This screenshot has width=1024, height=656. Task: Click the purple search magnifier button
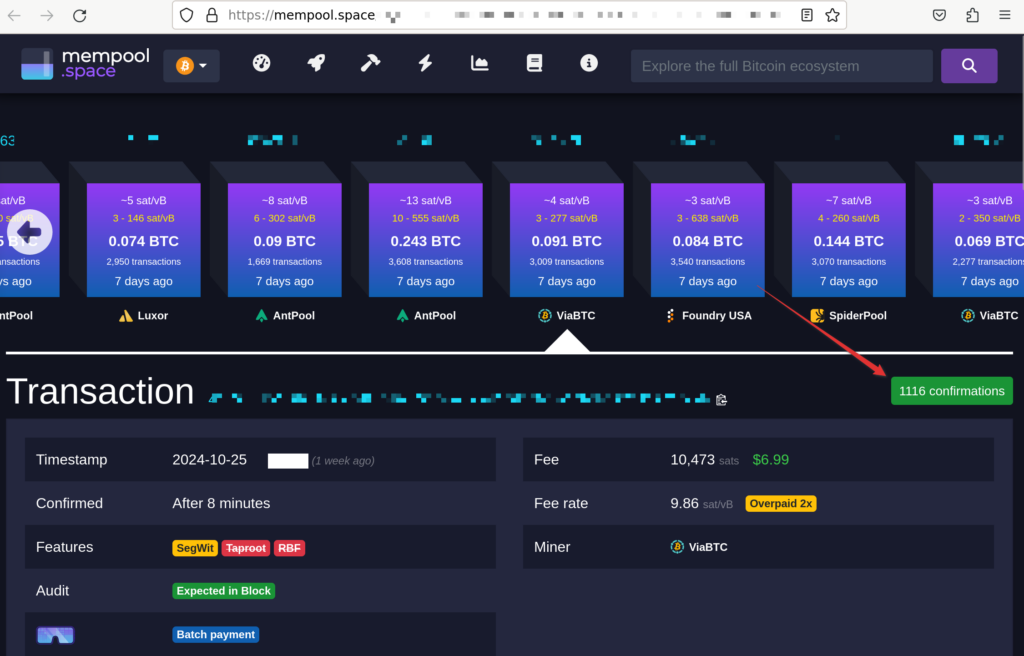[968, 66]
